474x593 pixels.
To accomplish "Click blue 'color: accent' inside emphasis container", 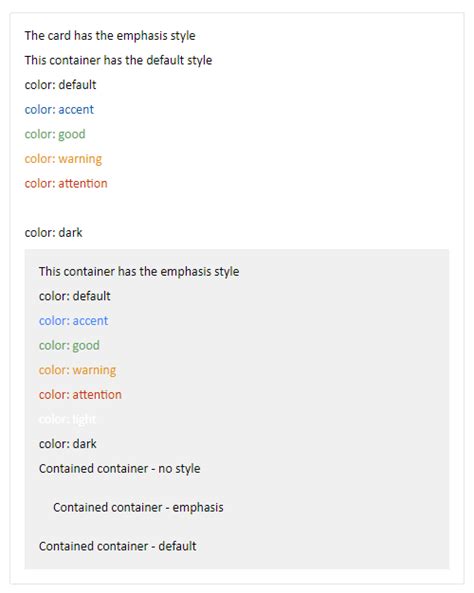I will point(73,321).
